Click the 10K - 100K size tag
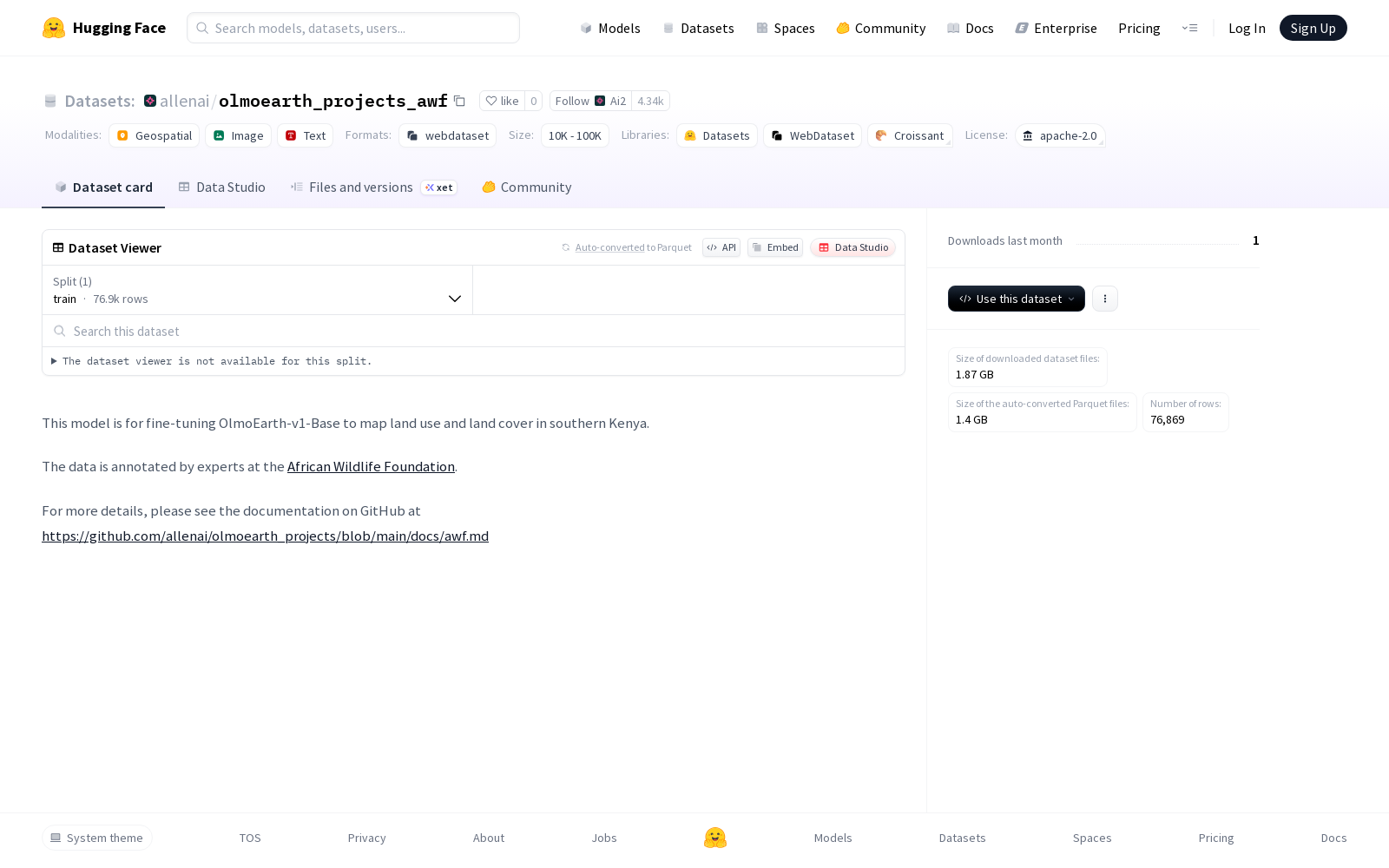The image size is (1389, 868). coord(575,135)
